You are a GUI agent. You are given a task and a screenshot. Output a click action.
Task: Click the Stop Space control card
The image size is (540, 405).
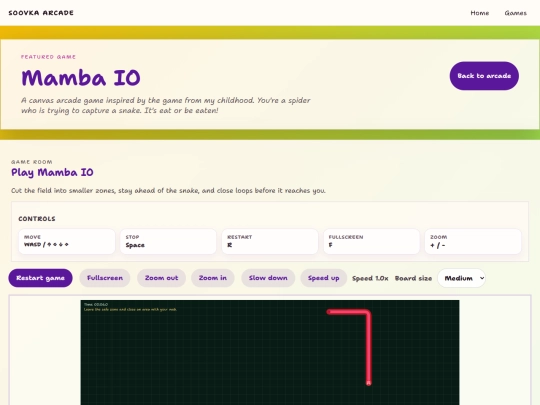coord(168,241)
